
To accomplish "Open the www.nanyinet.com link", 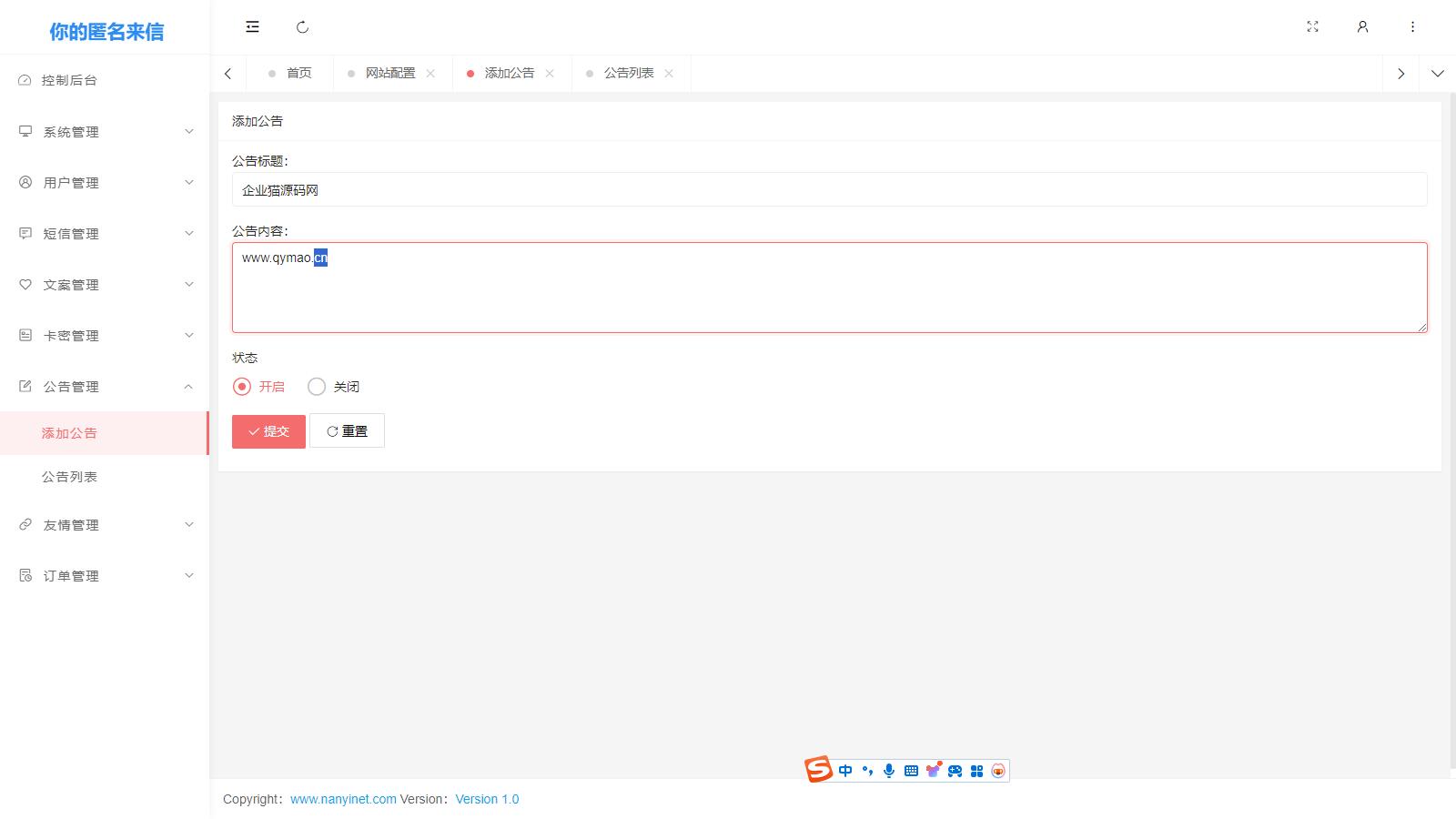I will click(343, 799).
